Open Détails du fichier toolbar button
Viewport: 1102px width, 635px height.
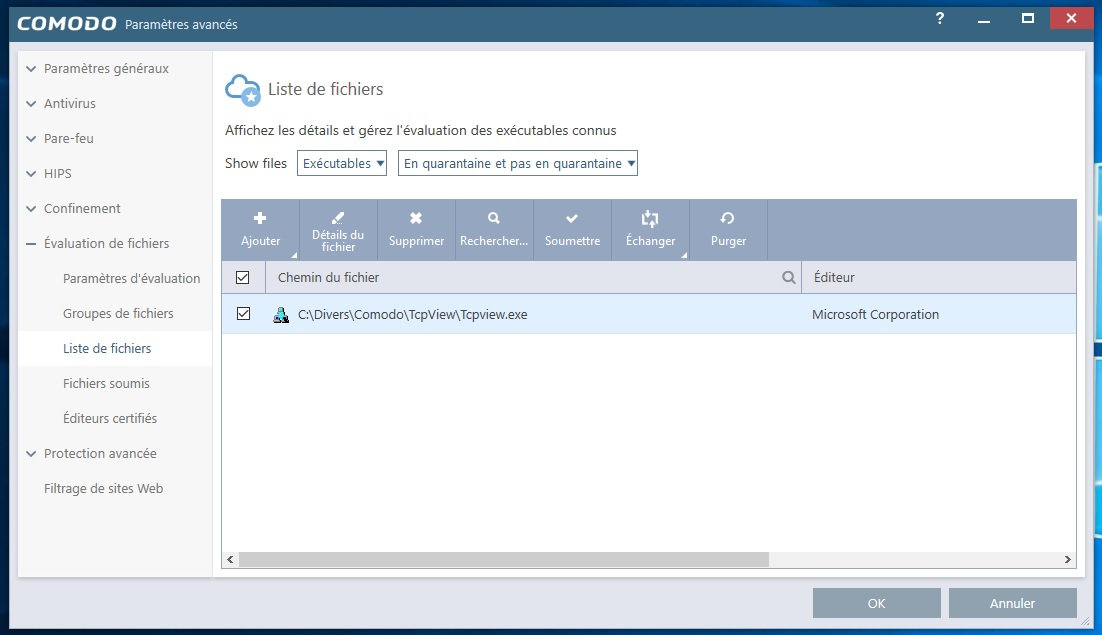point(338,230)
